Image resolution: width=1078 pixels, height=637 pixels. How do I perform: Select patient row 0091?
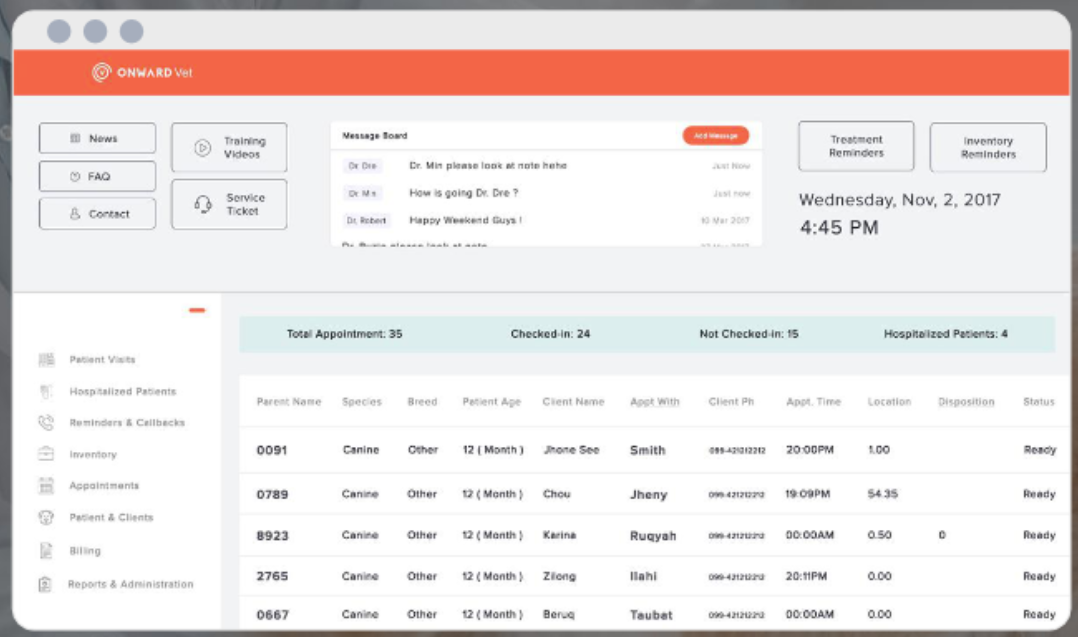(x=654, y=450)
